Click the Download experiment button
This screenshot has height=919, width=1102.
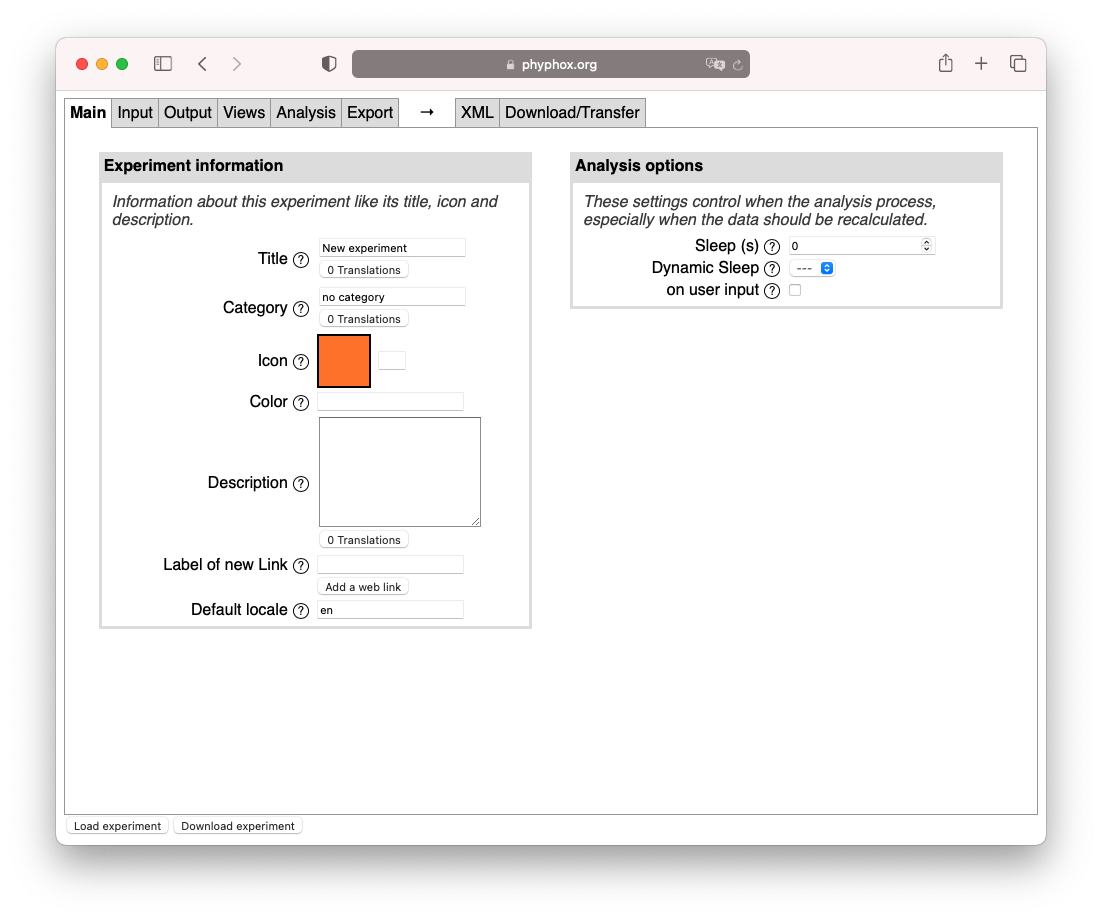click(238, 826)
